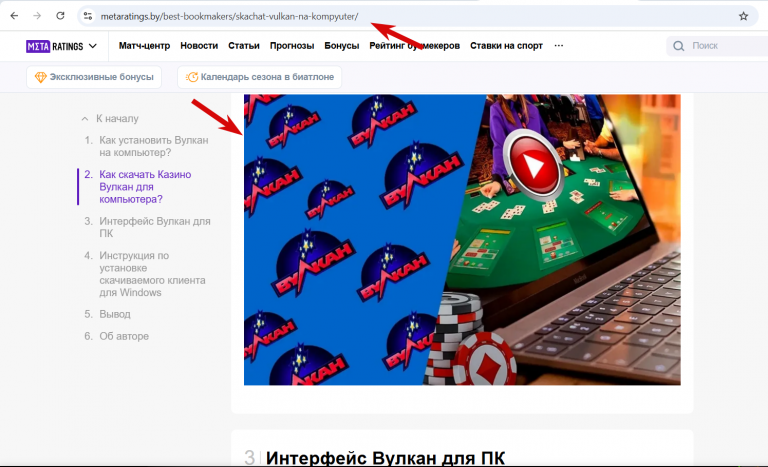Image resolution: width=768 pixels, height=467 pixels.
Task: Jump to К началу link
Action: [x=117, y=119]
